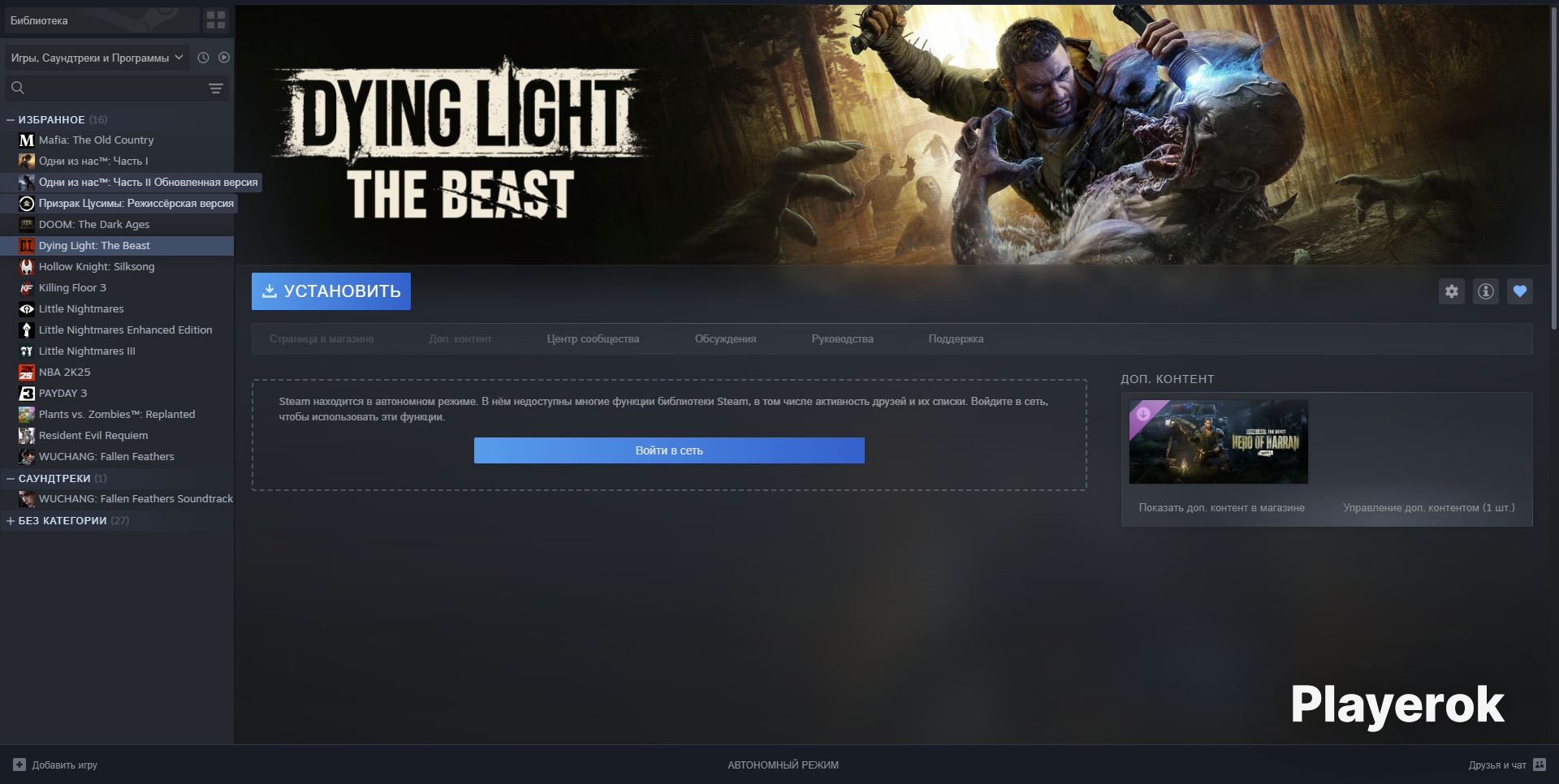This screenshot has width=1559, height=784.
Task: Click the УСТАНОВИТЬ install button
Action: (331, 291)
